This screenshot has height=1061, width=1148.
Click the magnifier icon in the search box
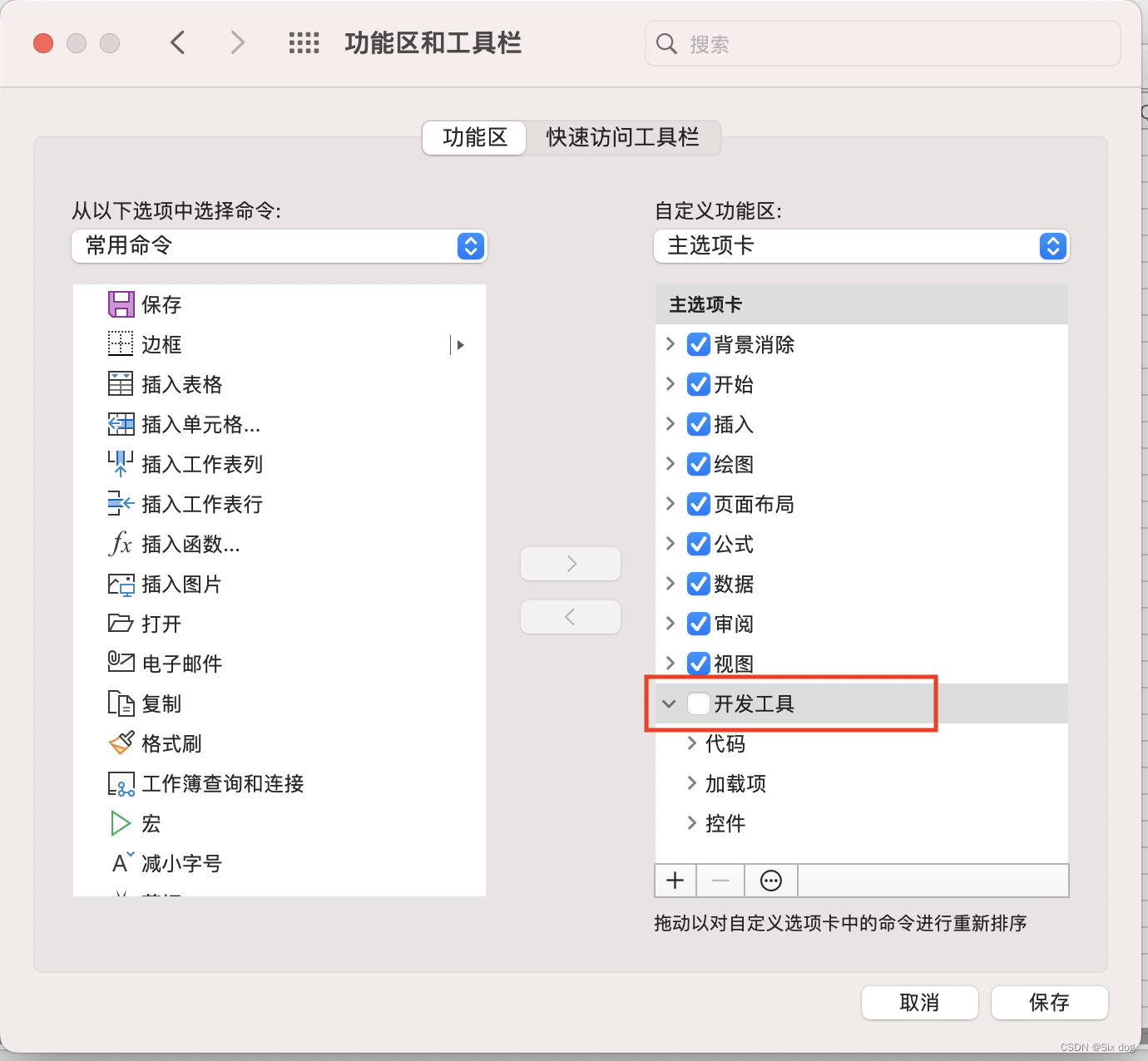[666, 43]
